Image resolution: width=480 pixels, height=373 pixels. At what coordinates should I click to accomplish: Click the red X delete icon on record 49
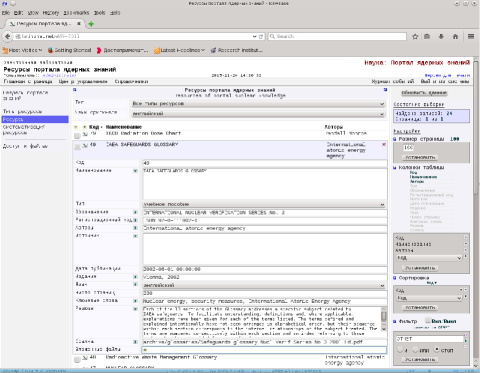coord(384,144)
